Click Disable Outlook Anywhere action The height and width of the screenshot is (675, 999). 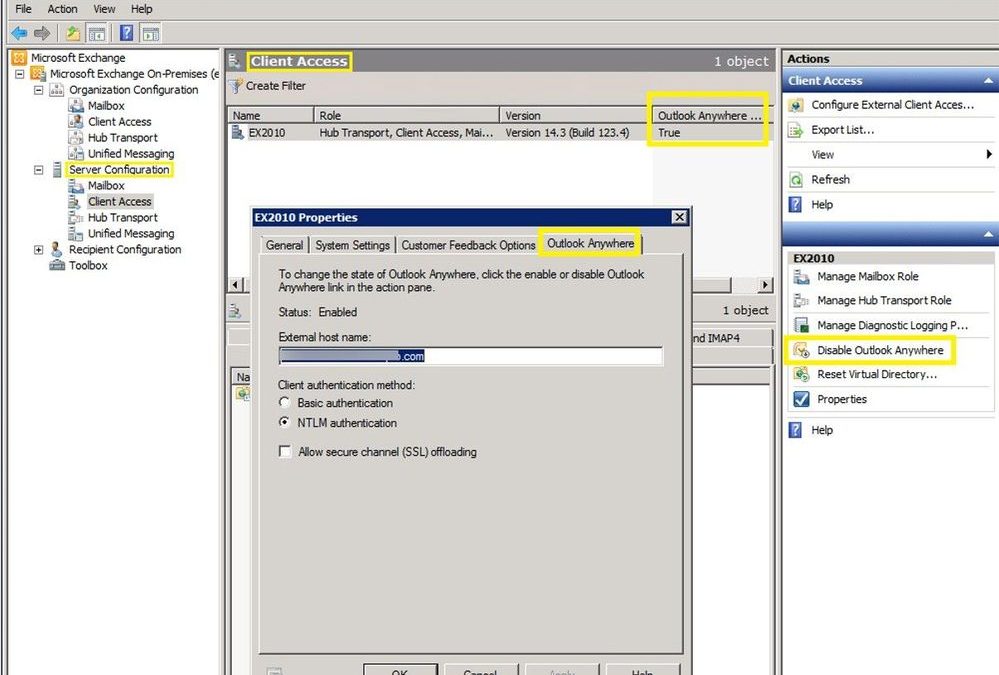(879, 351)
